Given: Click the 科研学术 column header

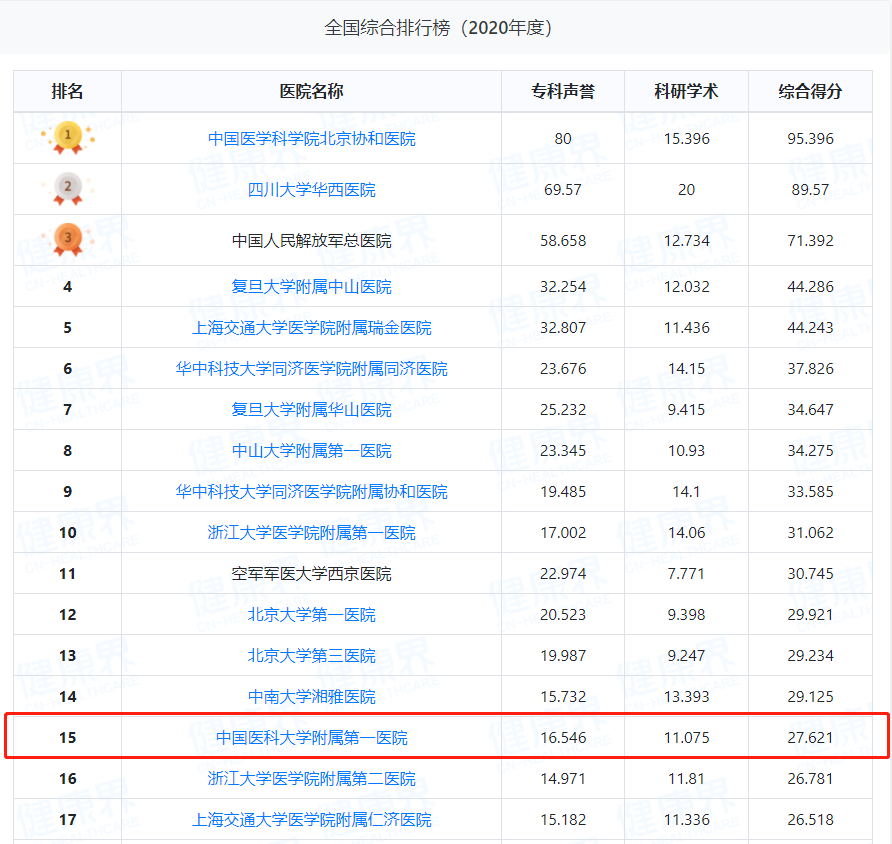Looking at the screenshot, I should tap(686, 91).
